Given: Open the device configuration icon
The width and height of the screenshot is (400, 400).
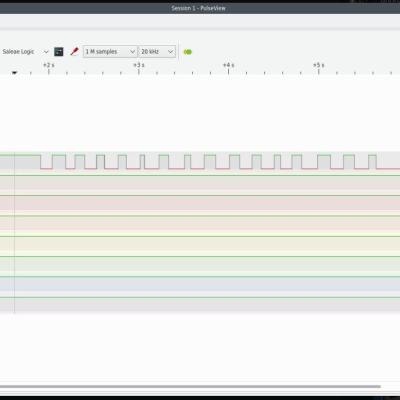Looking at the screenshot, I should click(59, 52).
